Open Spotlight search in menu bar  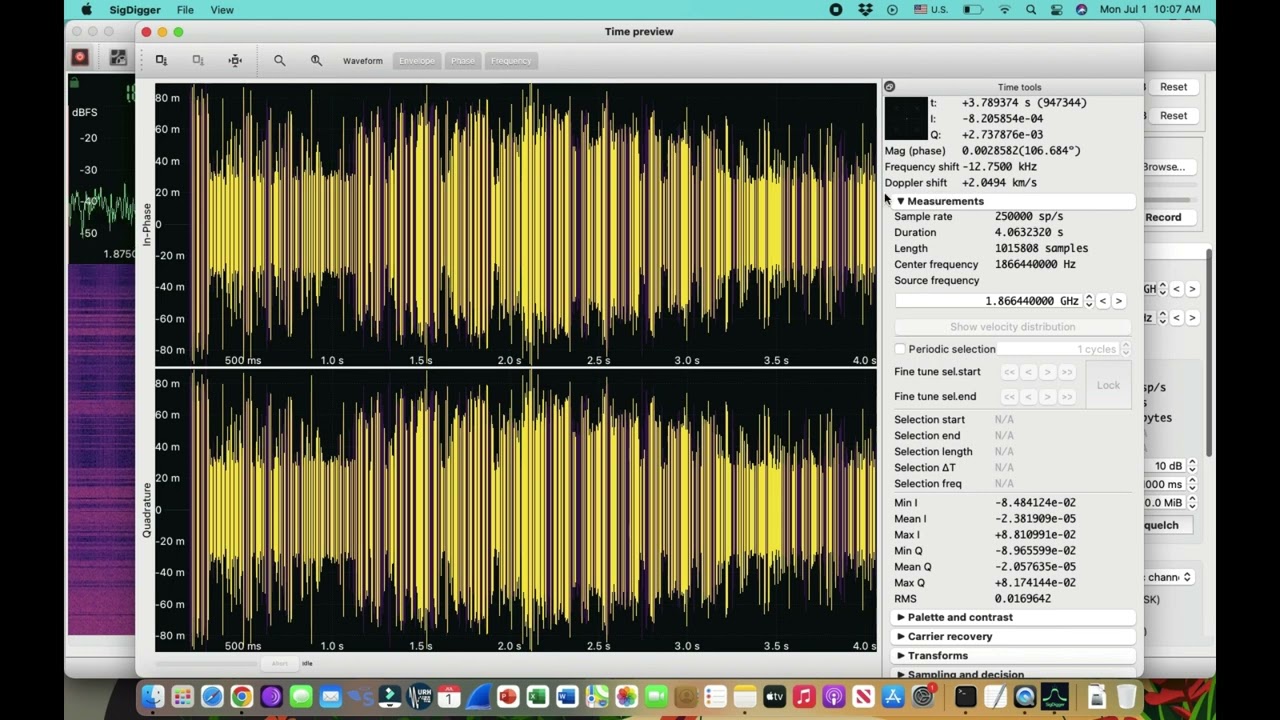(1031, 9)
